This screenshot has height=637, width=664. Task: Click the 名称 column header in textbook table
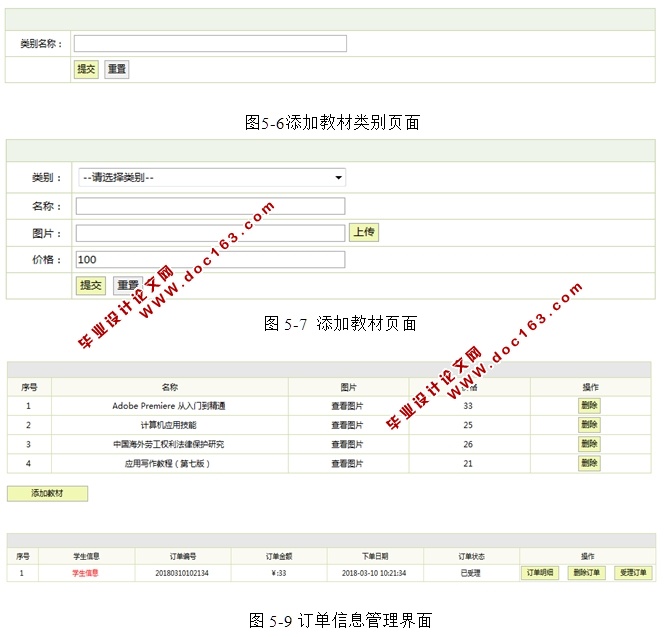point(170,387)
